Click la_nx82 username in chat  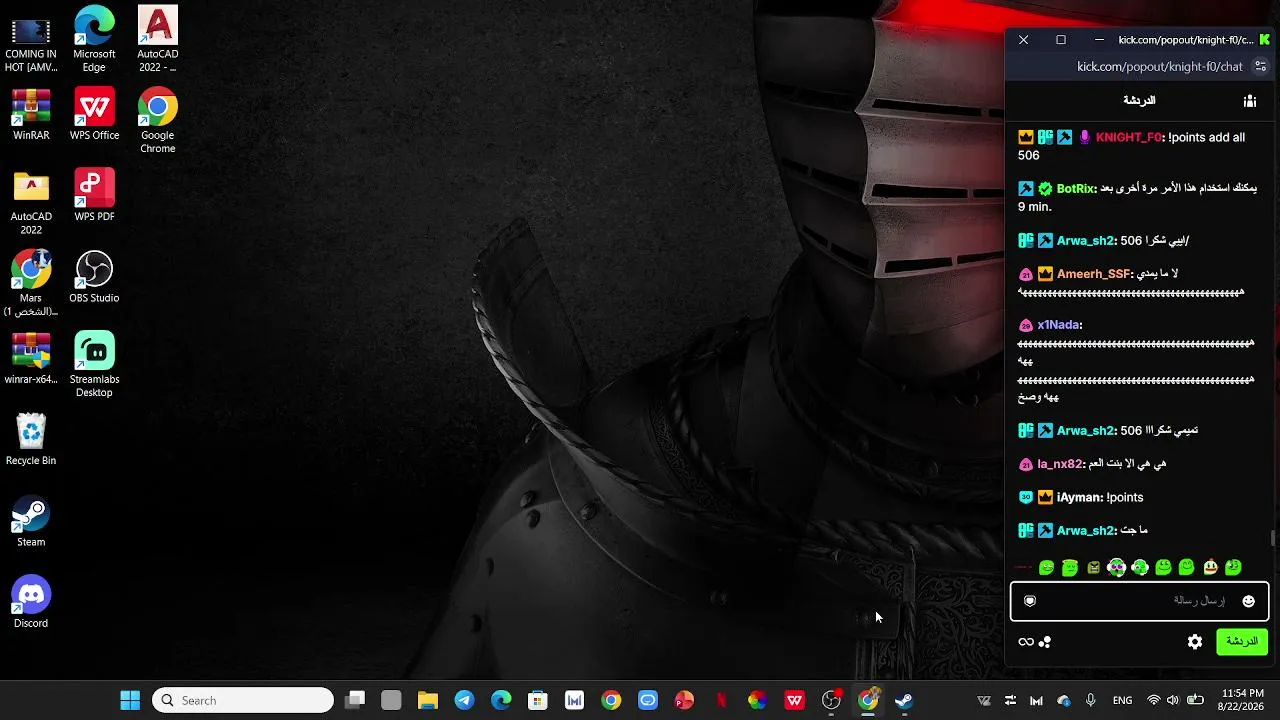(x=1060, y=464)
